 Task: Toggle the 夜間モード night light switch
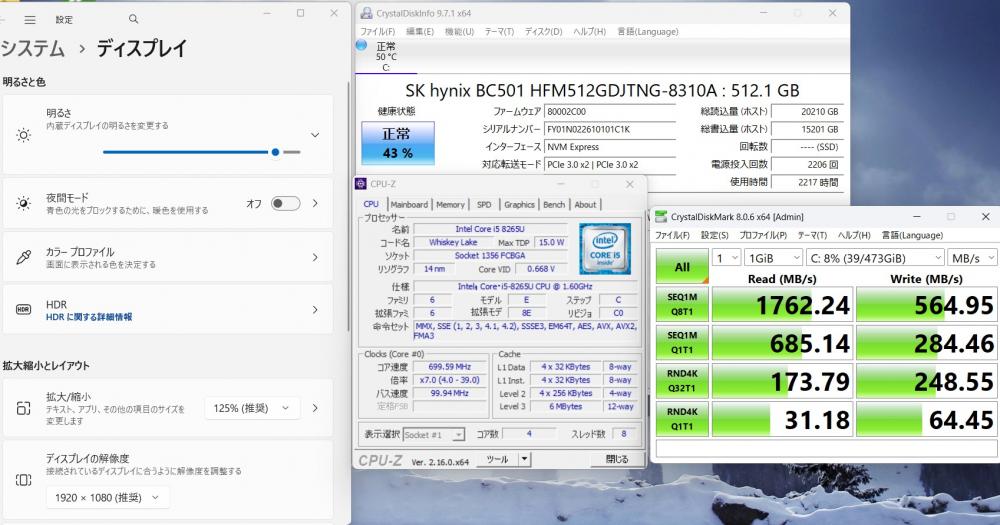click(285, 203)
